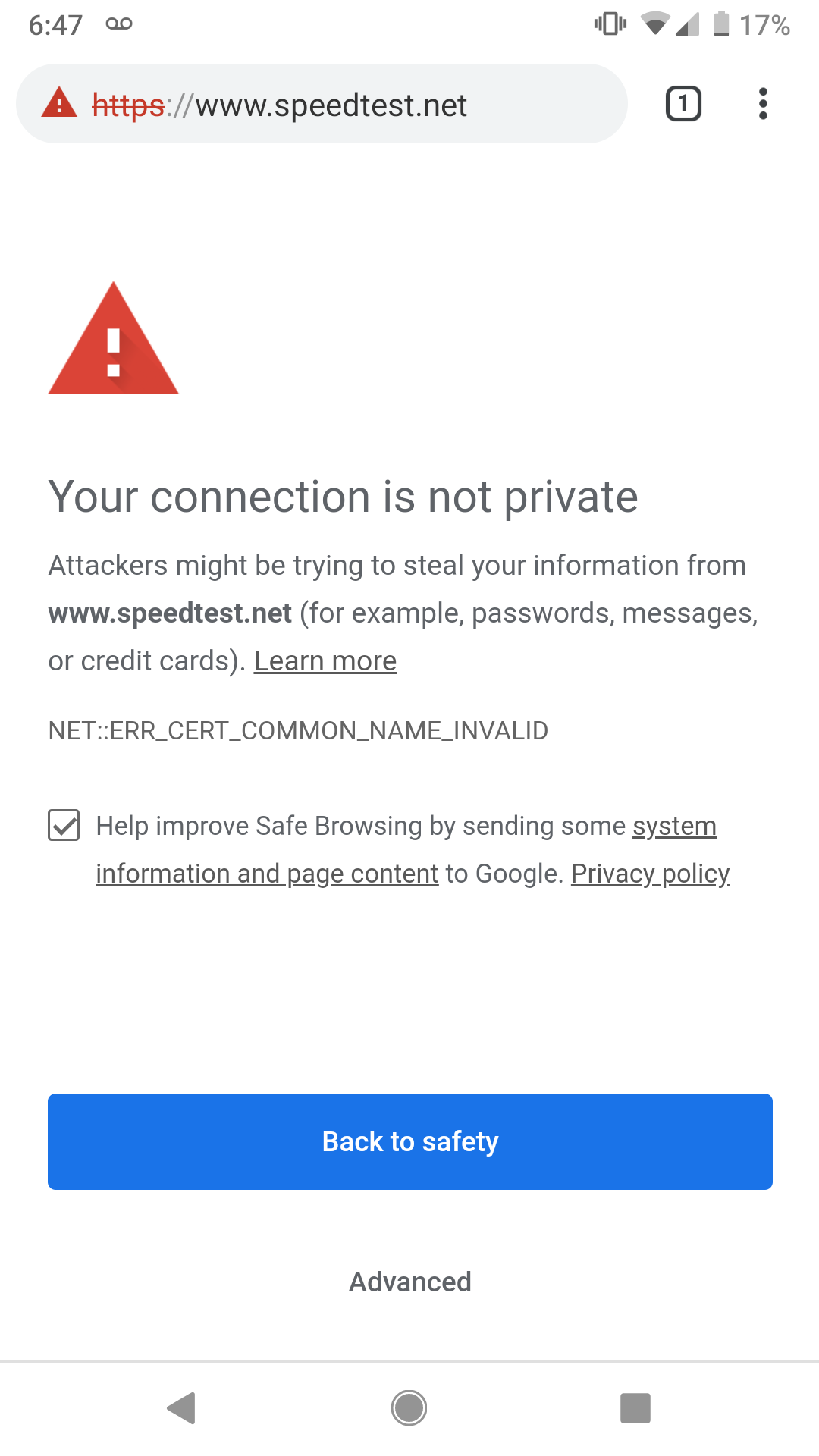Viewport: 819px width, 1456px height.
Task: Tap the battery icon in status bar
Action: pos(721,24)
